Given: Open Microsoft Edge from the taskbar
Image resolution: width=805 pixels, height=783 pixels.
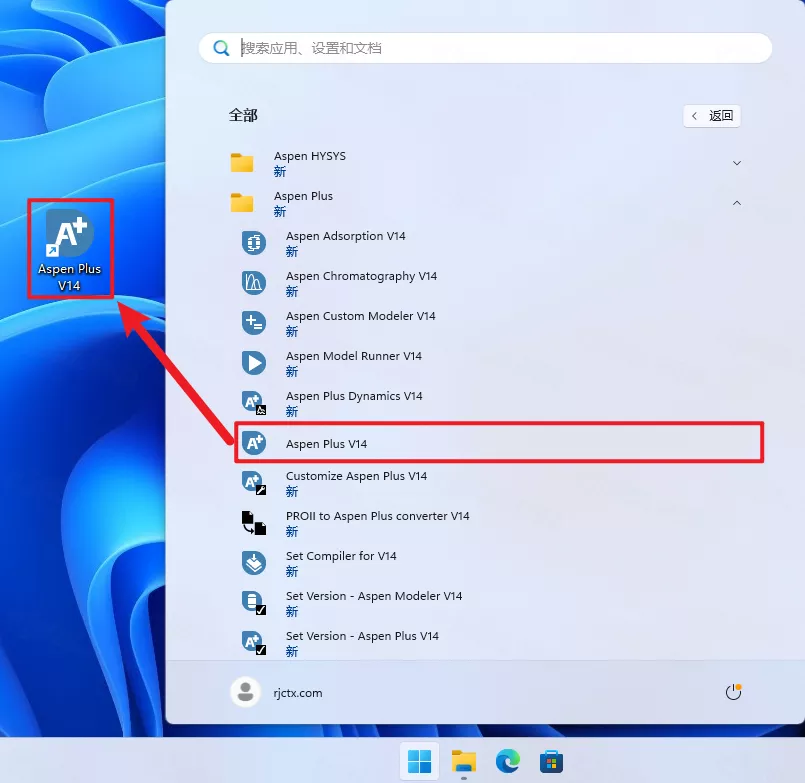Looking at the screenshot, I should coord(508,762).
